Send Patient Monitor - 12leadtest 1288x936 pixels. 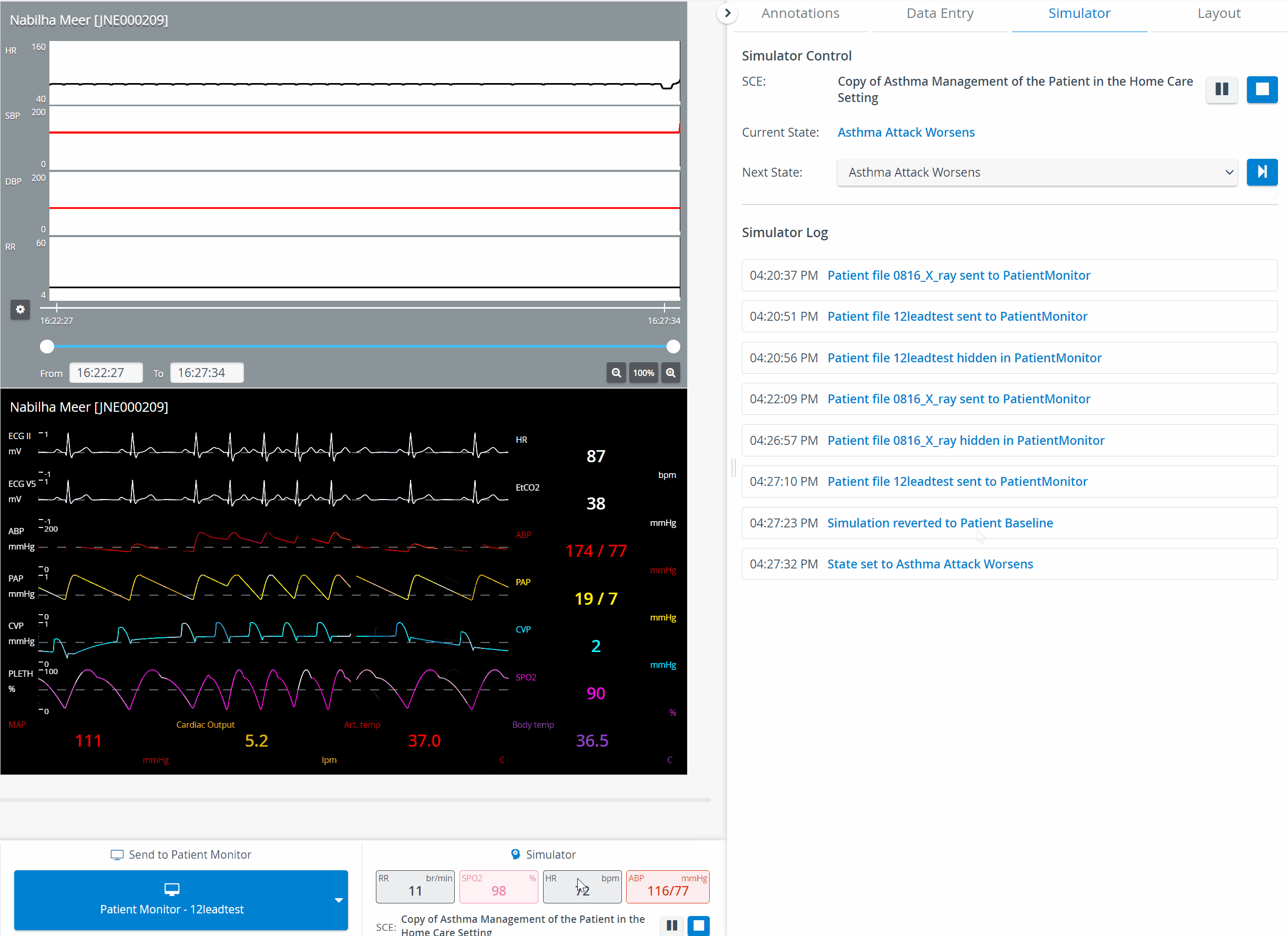coord(172,900)
